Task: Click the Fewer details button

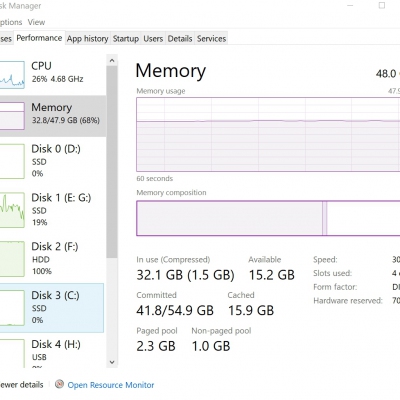Action: tap(21, 385)
